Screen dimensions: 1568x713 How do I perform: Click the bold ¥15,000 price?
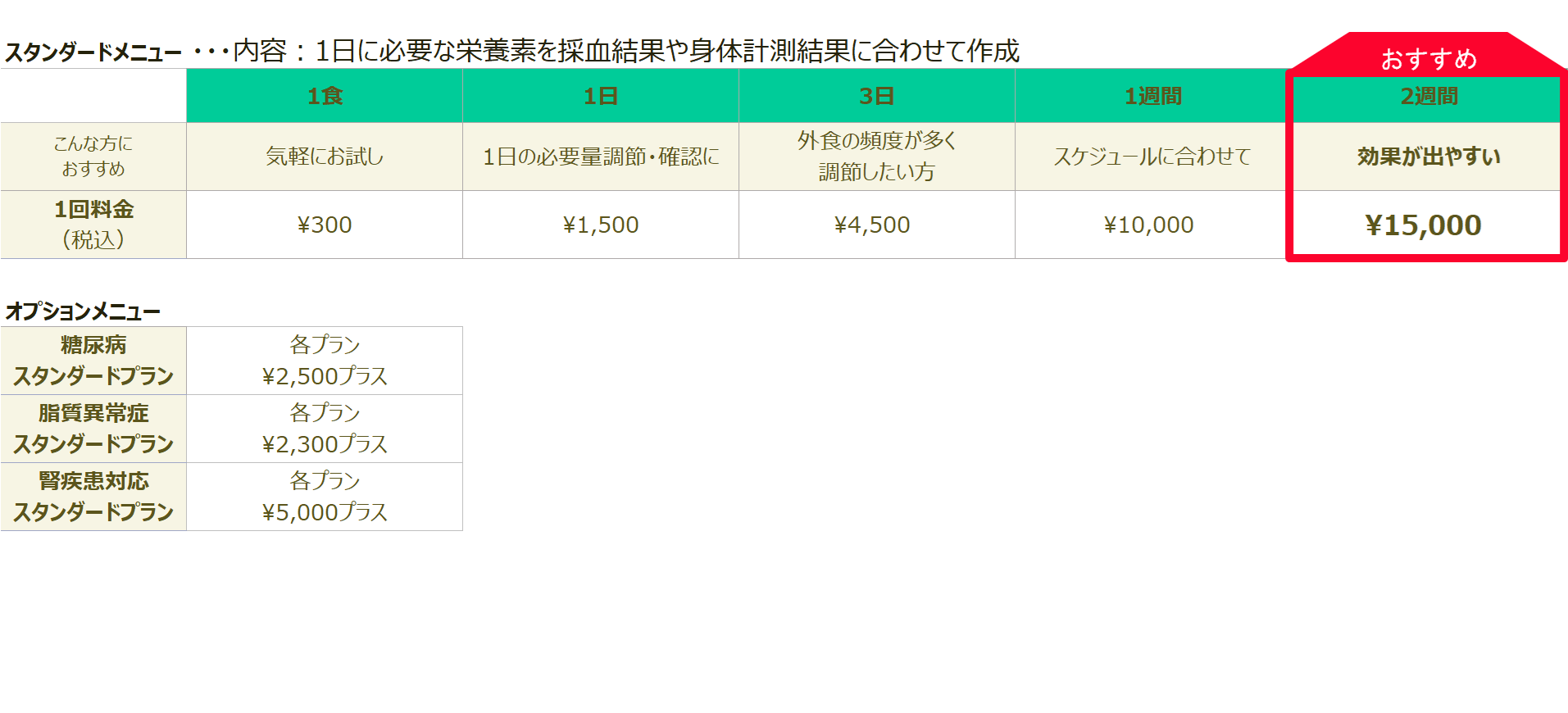tap(1423, 225)
